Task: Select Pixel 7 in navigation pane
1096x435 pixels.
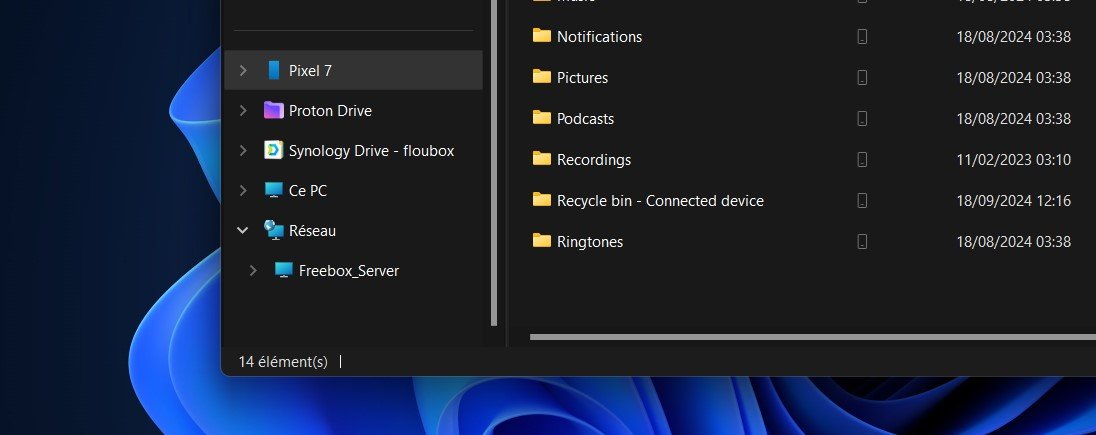Action: click(x=353, y=70)
